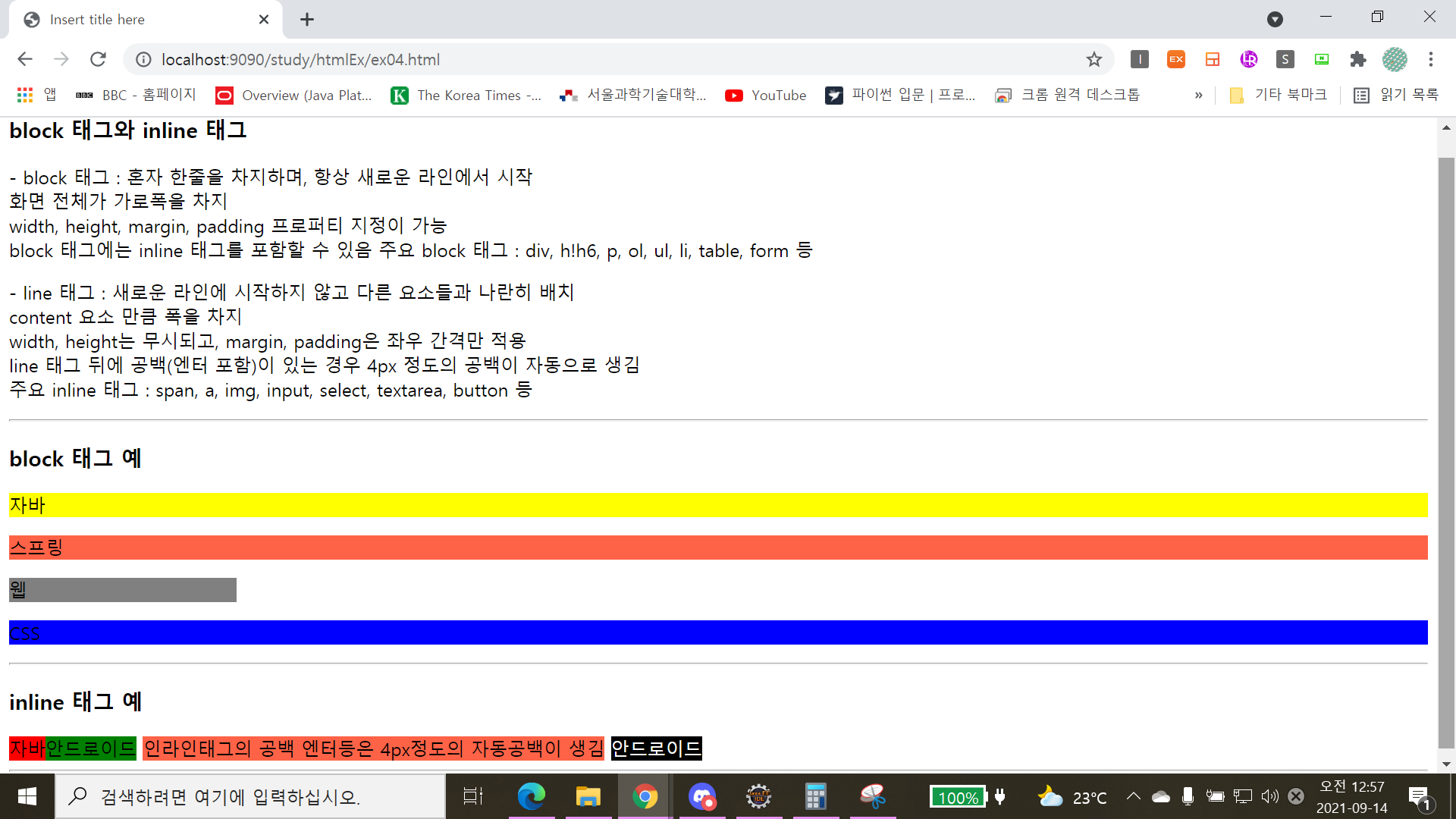Reload the current page
1456x819 pixels.
click(98, 59)
